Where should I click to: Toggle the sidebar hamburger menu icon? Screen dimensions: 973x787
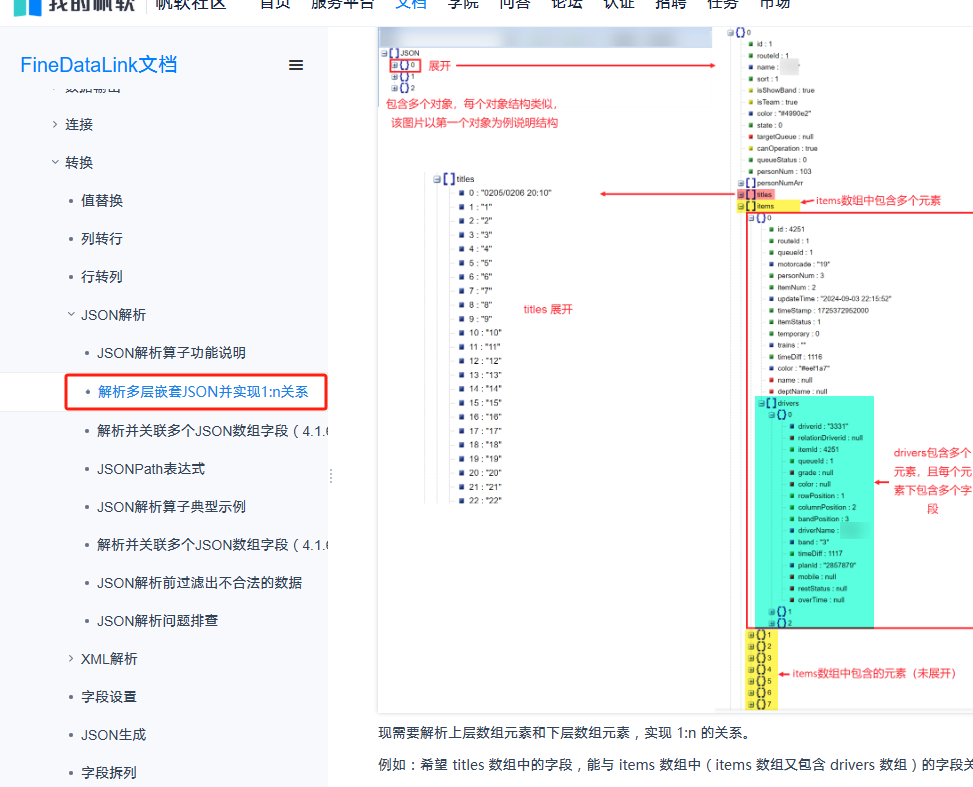pyautogui.click(x=296, y=65)
